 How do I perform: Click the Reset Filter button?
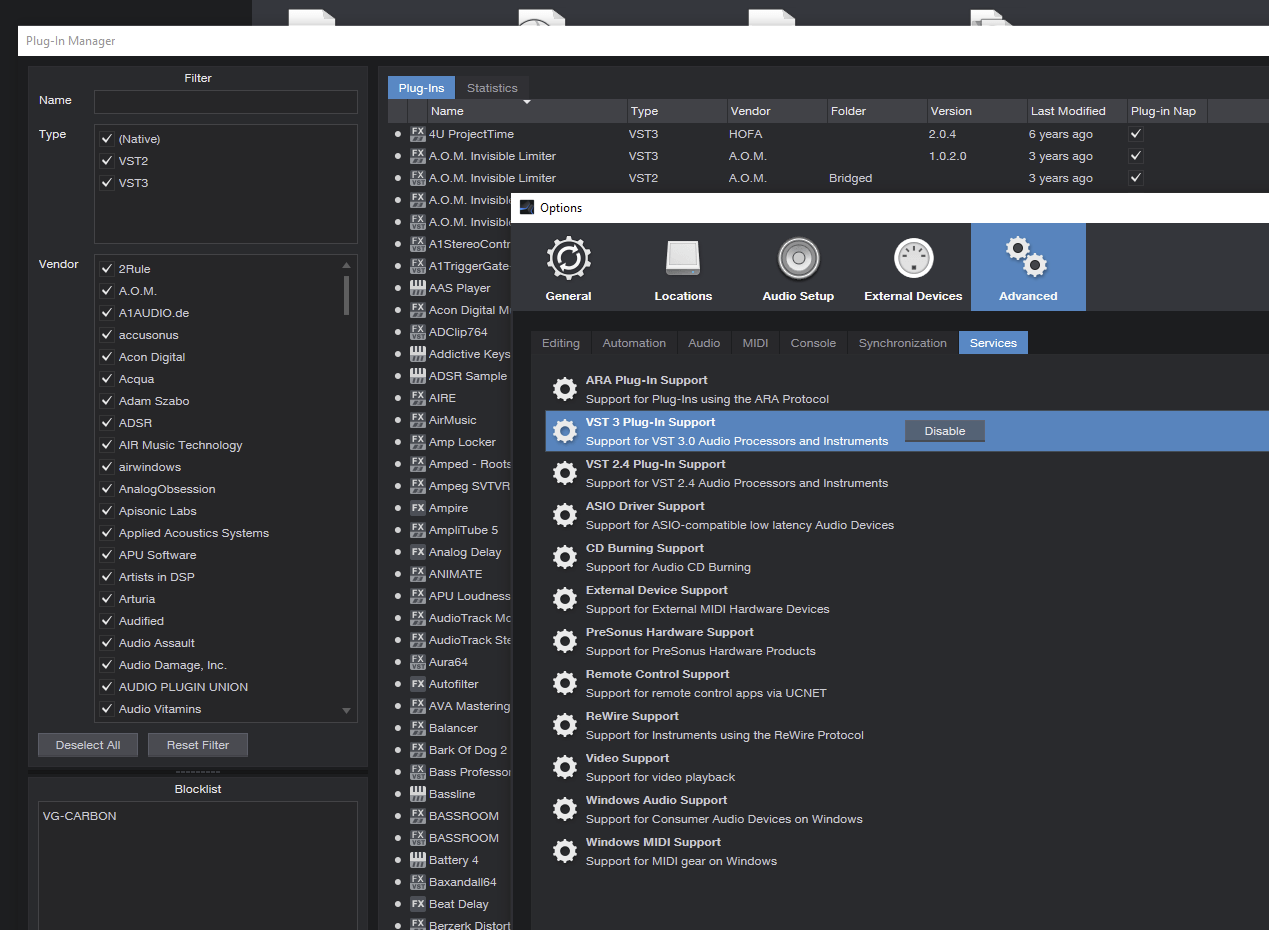coord(198,745)
